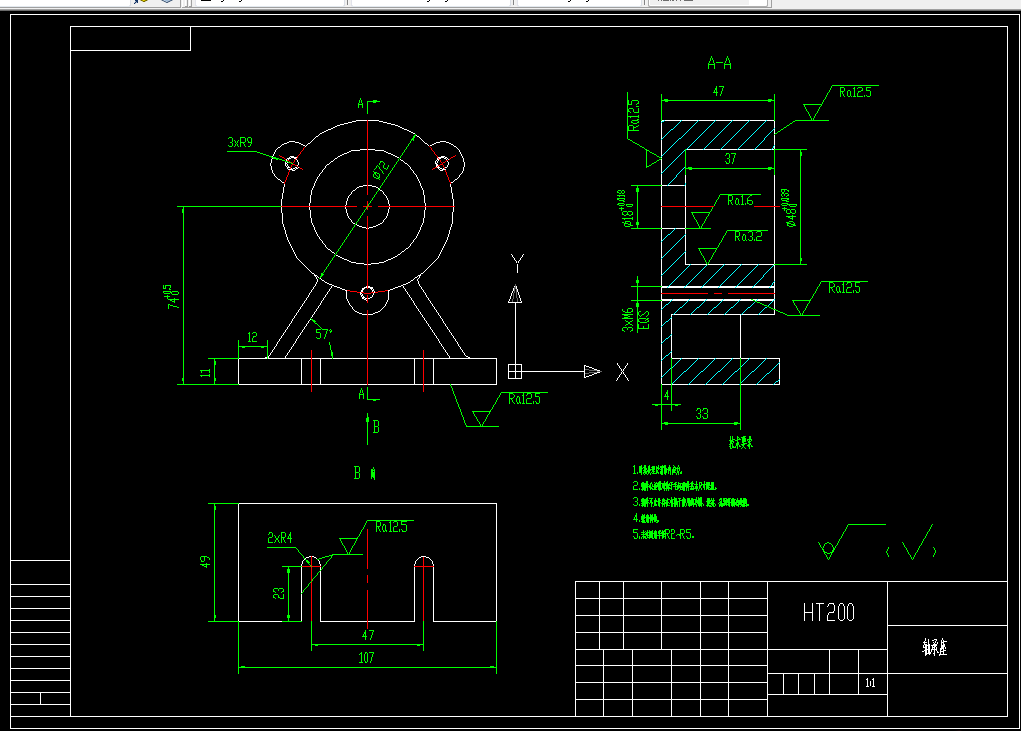
Task: Select the B view direction arrow label
Action: point(376,427)
